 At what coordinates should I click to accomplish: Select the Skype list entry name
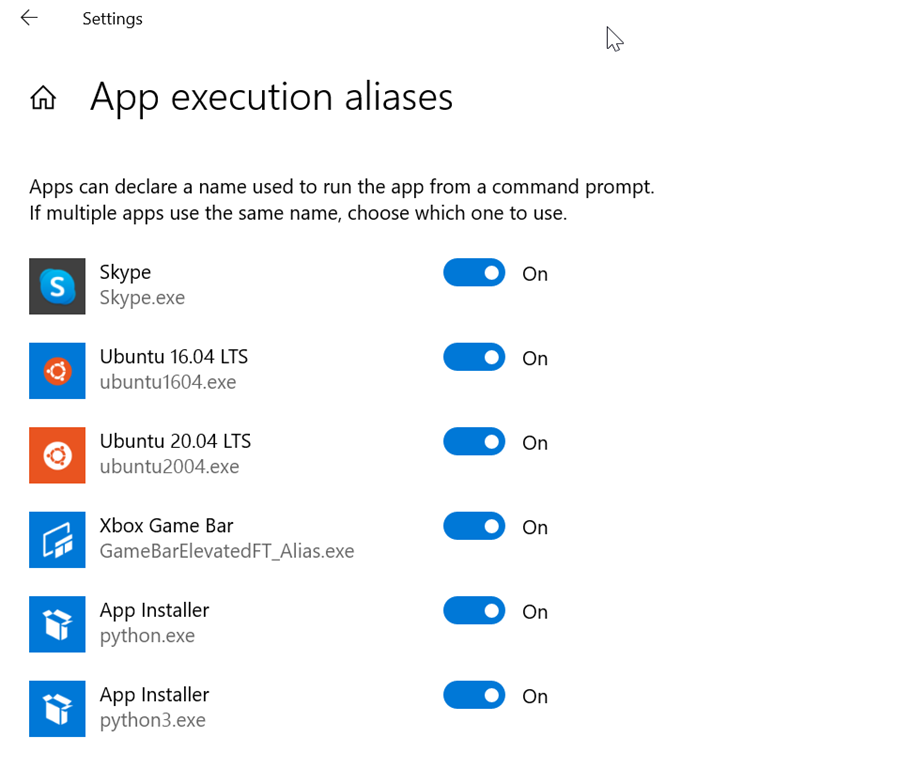125,272
